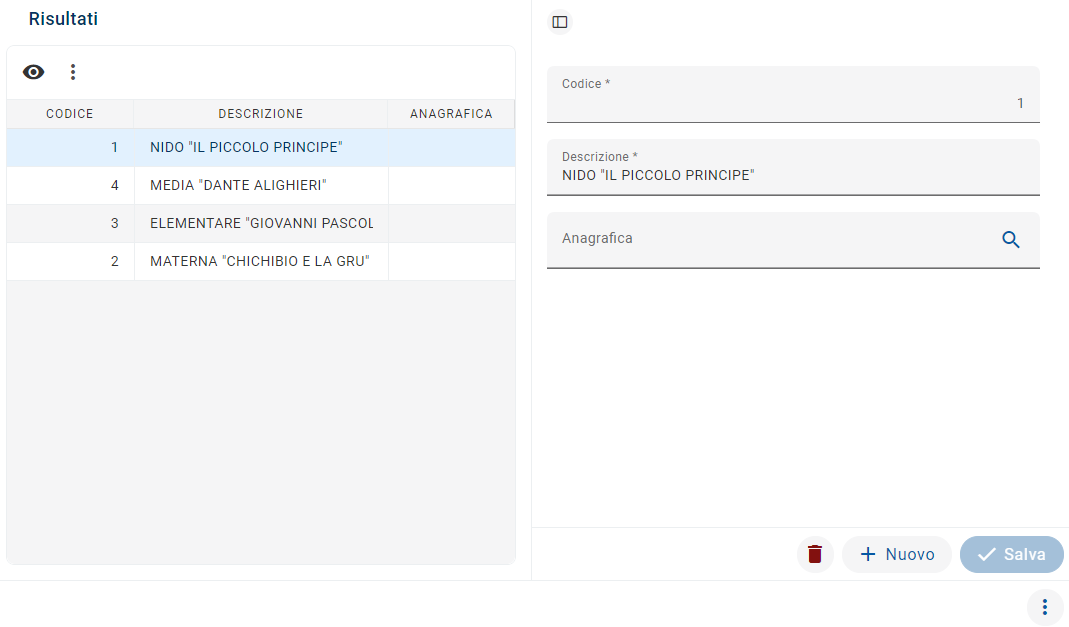Click the red trash delete icon
Image resolution: width=1069 pixels, height=627 pixels.
[815, 554]
